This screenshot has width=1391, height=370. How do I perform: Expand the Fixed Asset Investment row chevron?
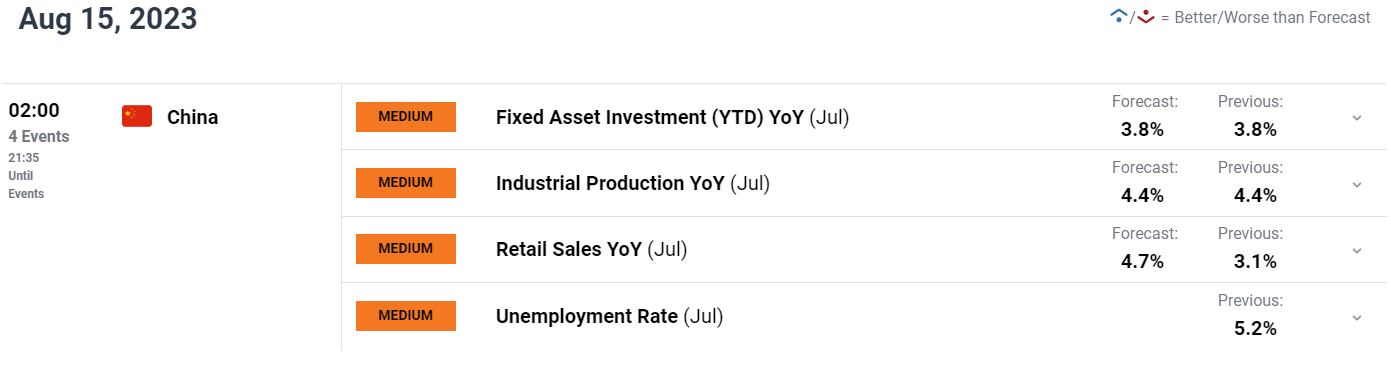tap(1357, 118)
